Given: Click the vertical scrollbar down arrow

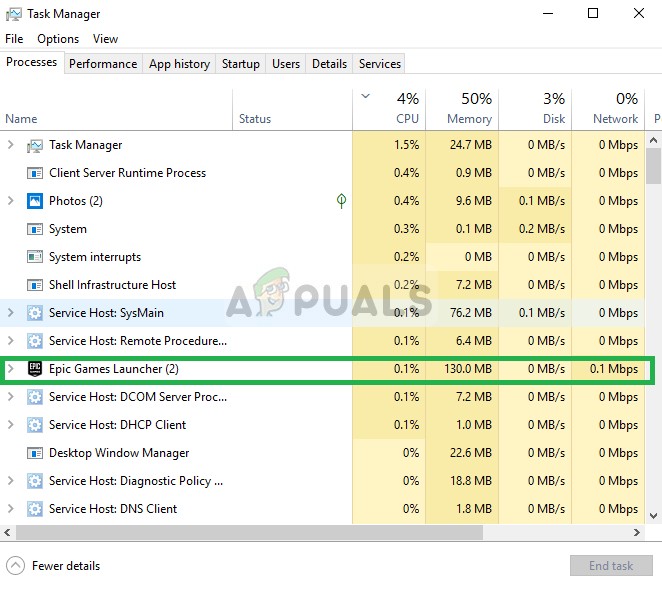Looking at the screenshot, I should 653,516.
